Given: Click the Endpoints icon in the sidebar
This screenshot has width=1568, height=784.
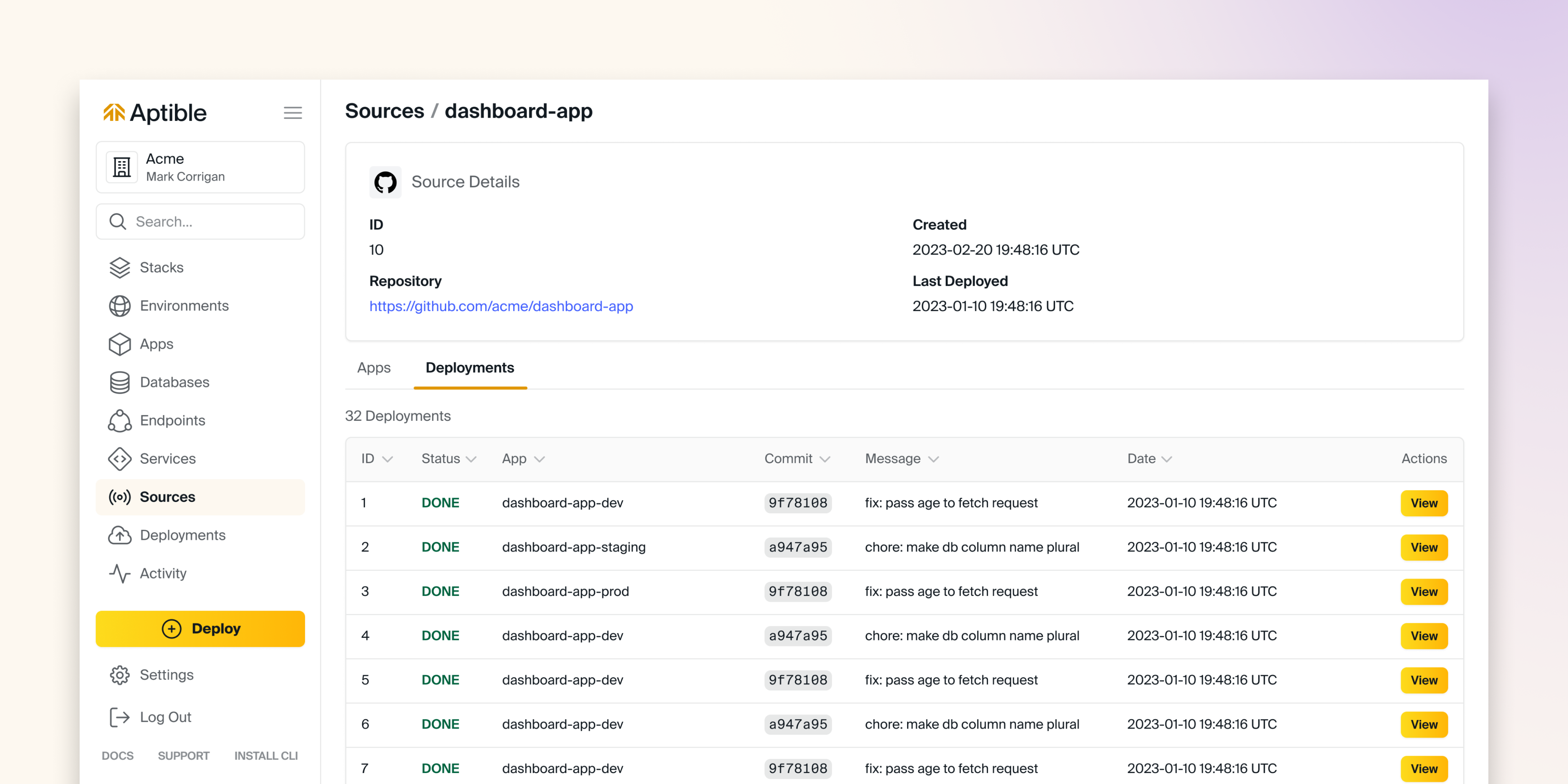Looking at the screenshot, I should point(119,420).
